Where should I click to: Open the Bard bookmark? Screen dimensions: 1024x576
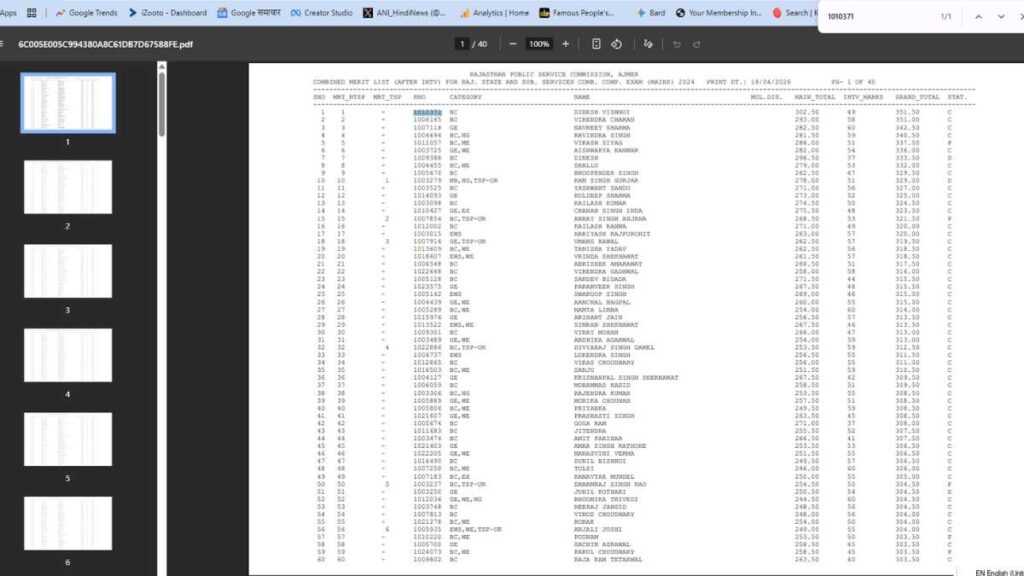649,13
